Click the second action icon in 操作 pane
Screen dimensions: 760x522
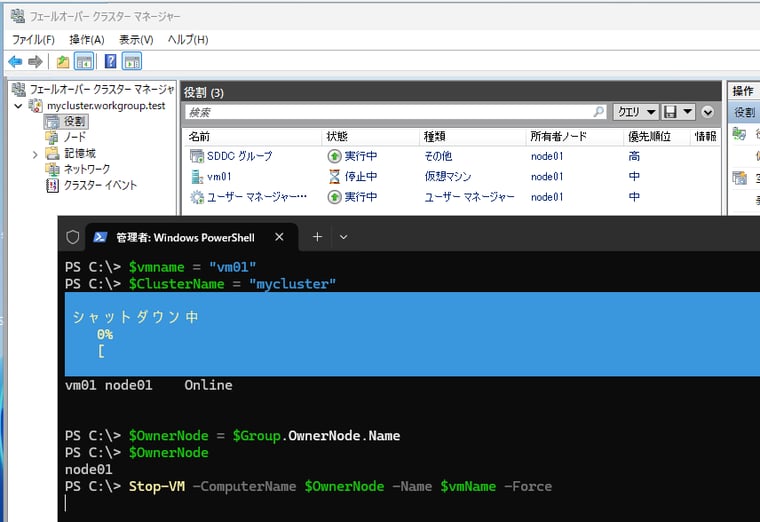[739, 178]
